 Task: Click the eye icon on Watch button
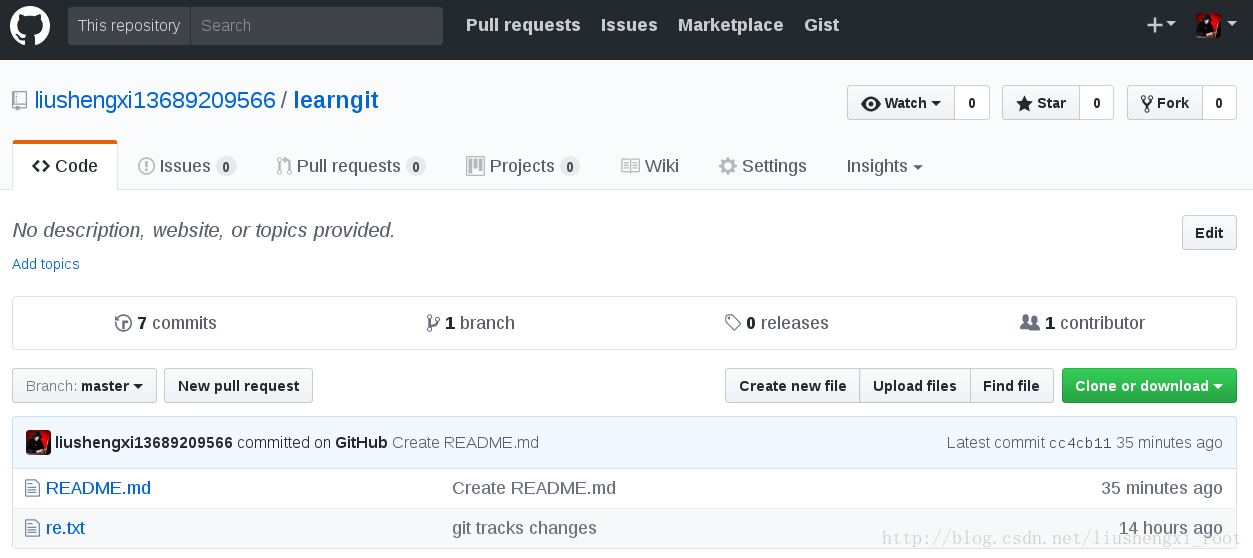pyautogui.click(x=870, y=103)
